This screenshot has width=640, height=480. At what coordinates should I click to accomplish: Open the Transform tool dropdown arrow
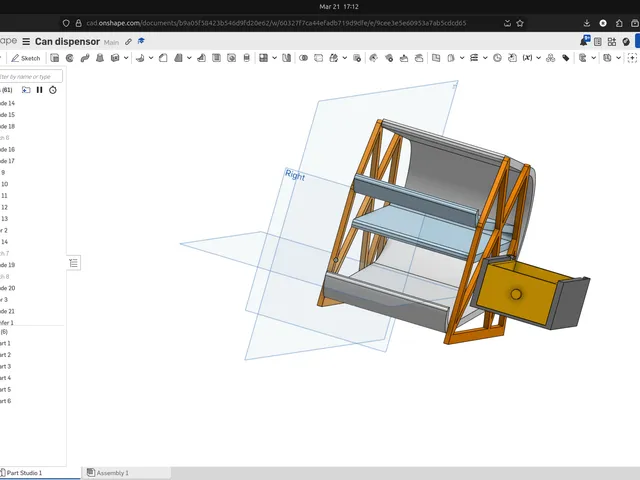point(344,58)
